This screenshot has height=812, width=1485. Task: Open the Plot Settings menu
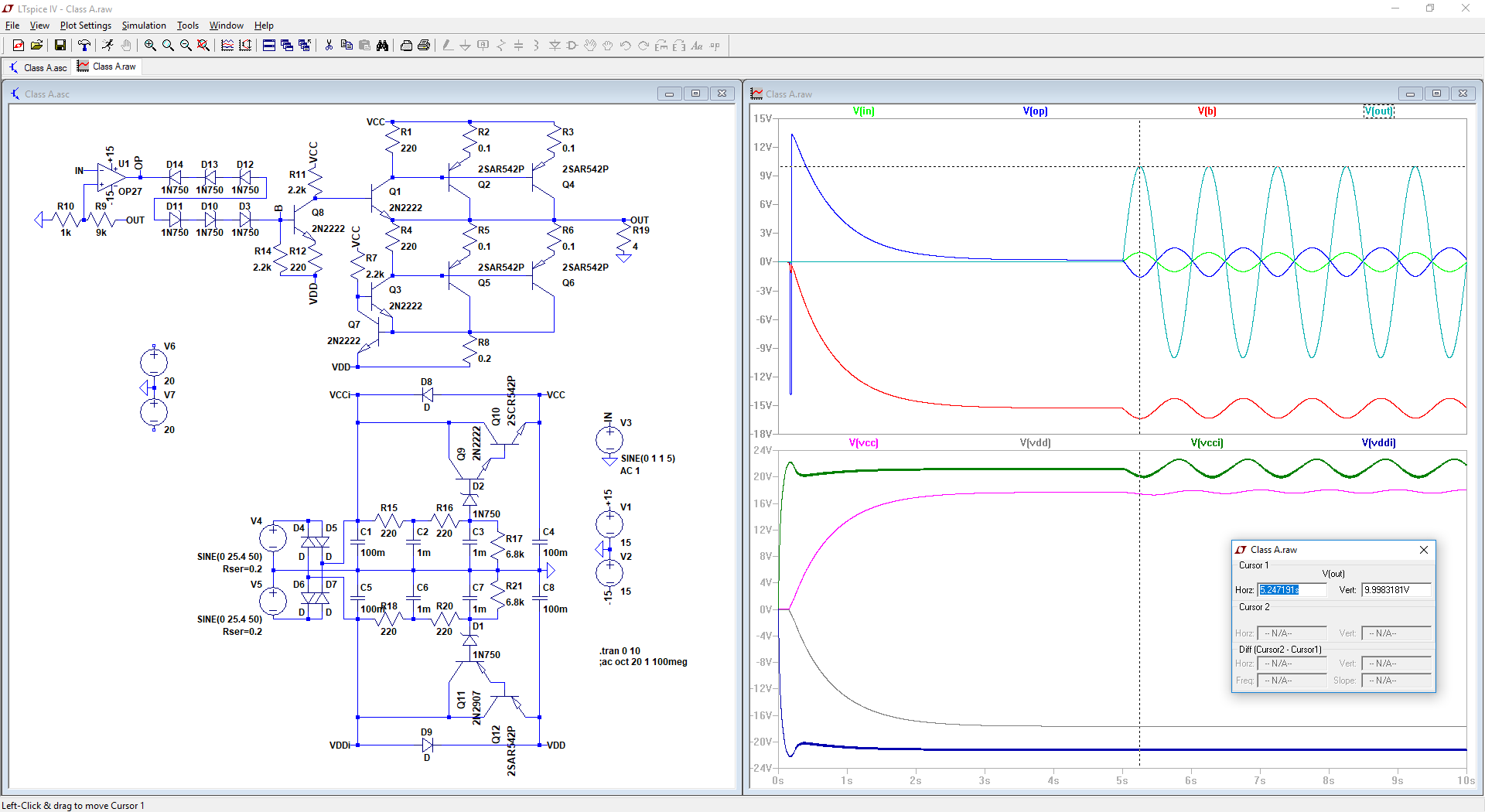pyautogui.click(x=86, y=26)
